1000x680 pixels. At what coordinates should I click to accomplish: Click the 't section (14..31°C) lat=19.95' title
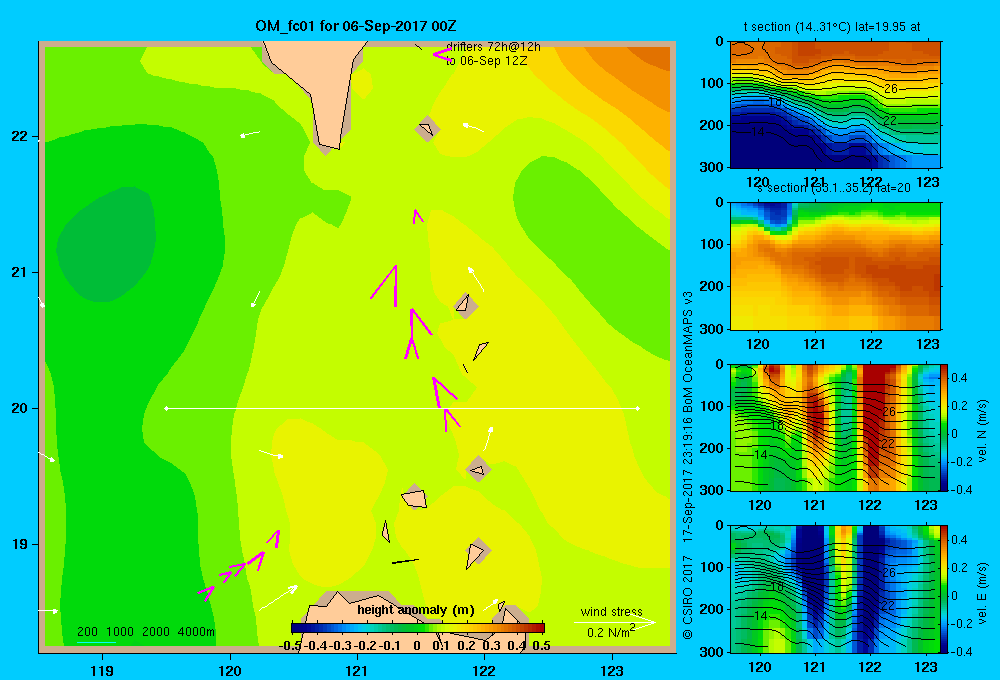[832, 27]
